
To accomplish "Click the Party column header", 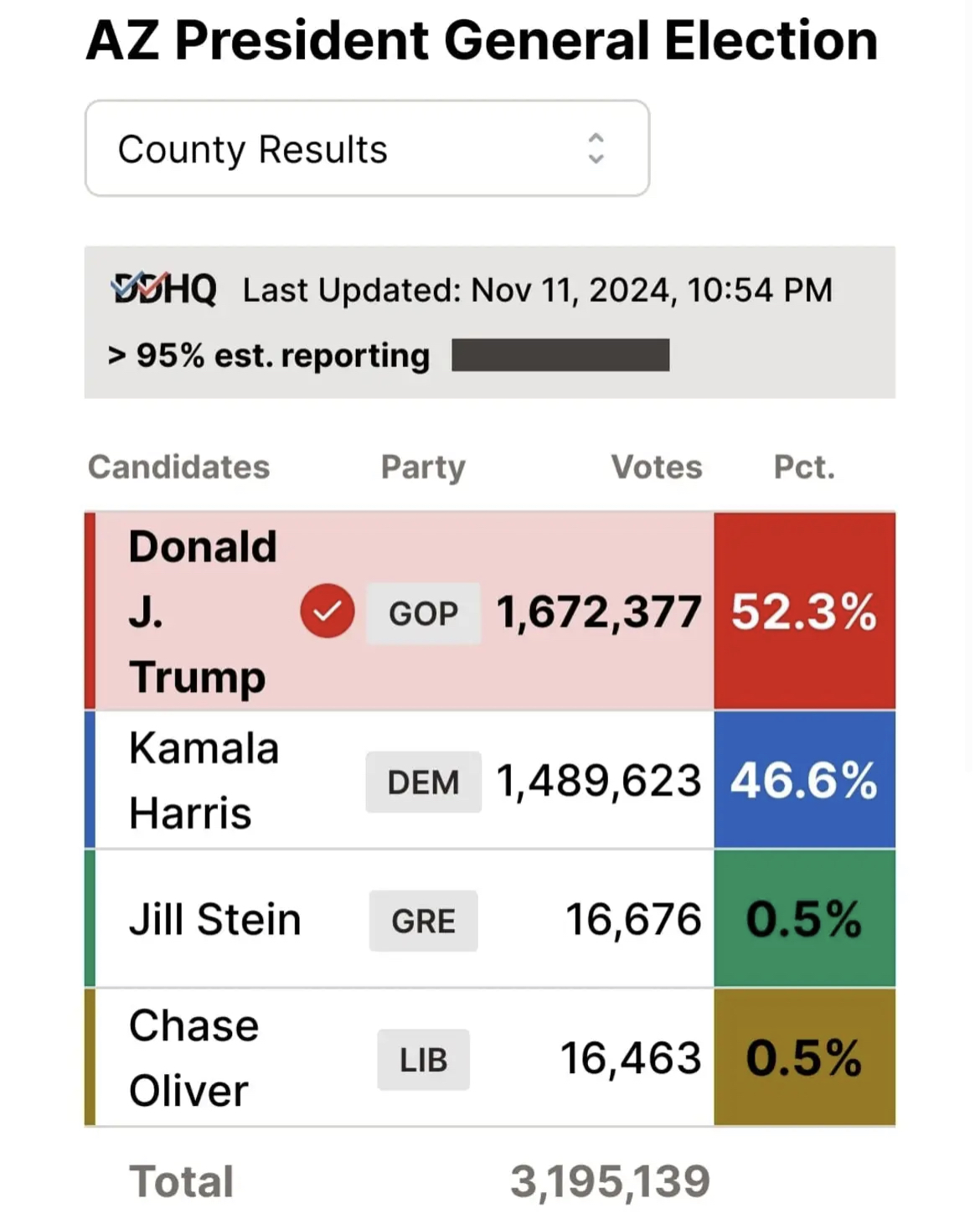I will [423, 467].
